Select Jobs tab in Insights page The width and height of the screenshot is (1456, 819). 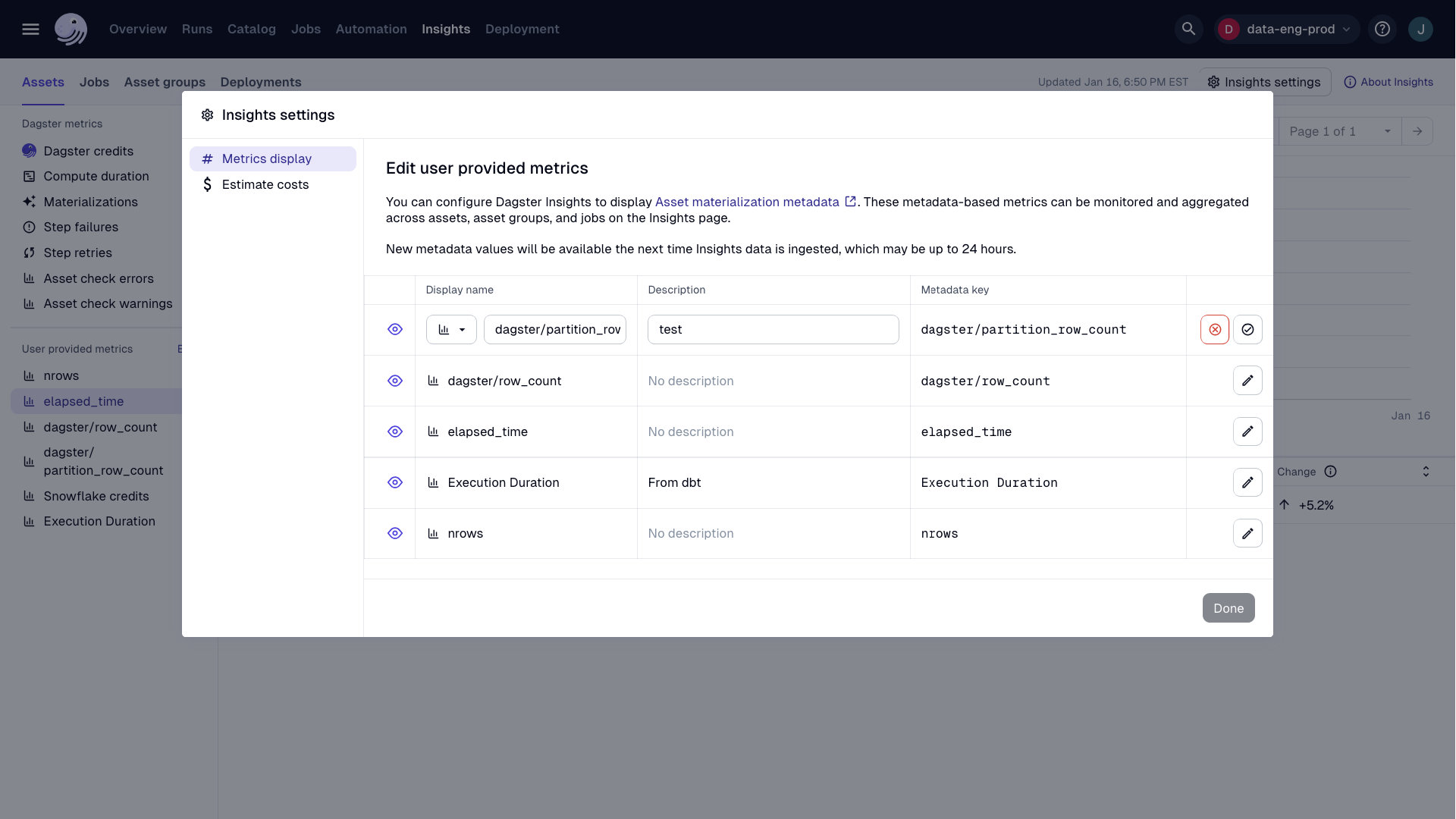pos(95,82)
